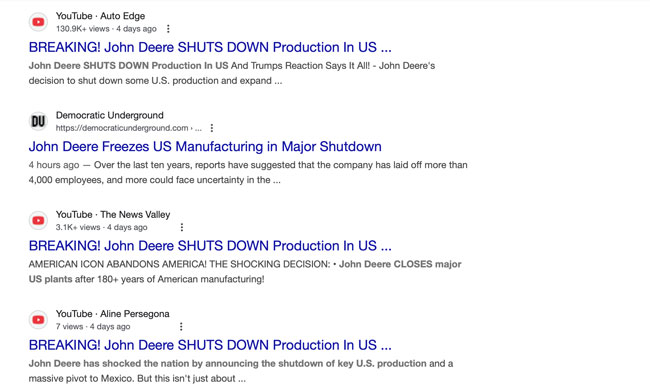The width and height of the screenshot is (650, 391).
Task: Open three-dot menu for Auto Edge result
Action: (x=168, y=29)
